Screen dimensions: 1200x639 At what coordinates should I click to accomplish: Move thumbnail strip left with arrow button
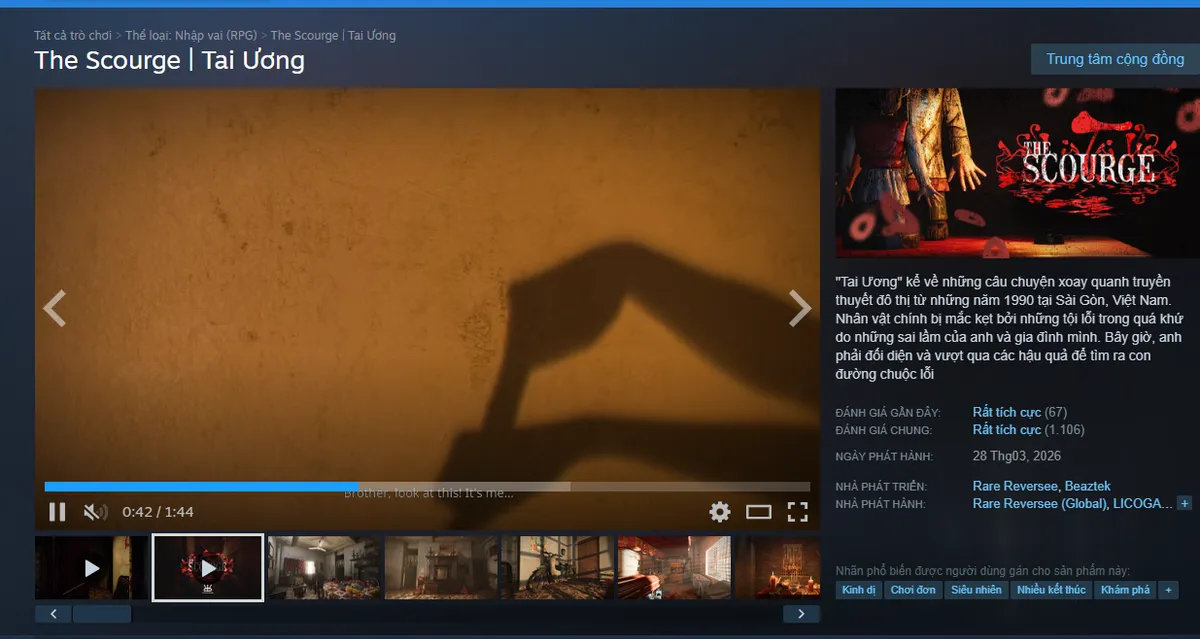53,614
